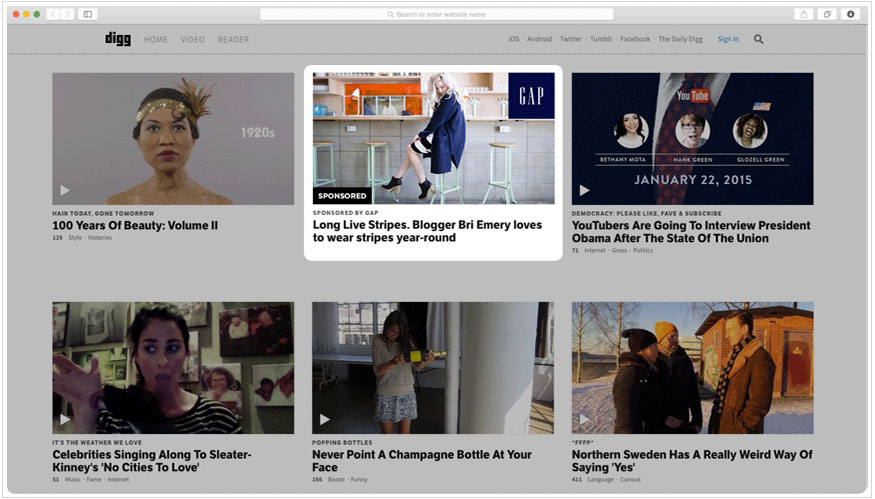Go forward with Safari forward arrow

tap(68, 14)
